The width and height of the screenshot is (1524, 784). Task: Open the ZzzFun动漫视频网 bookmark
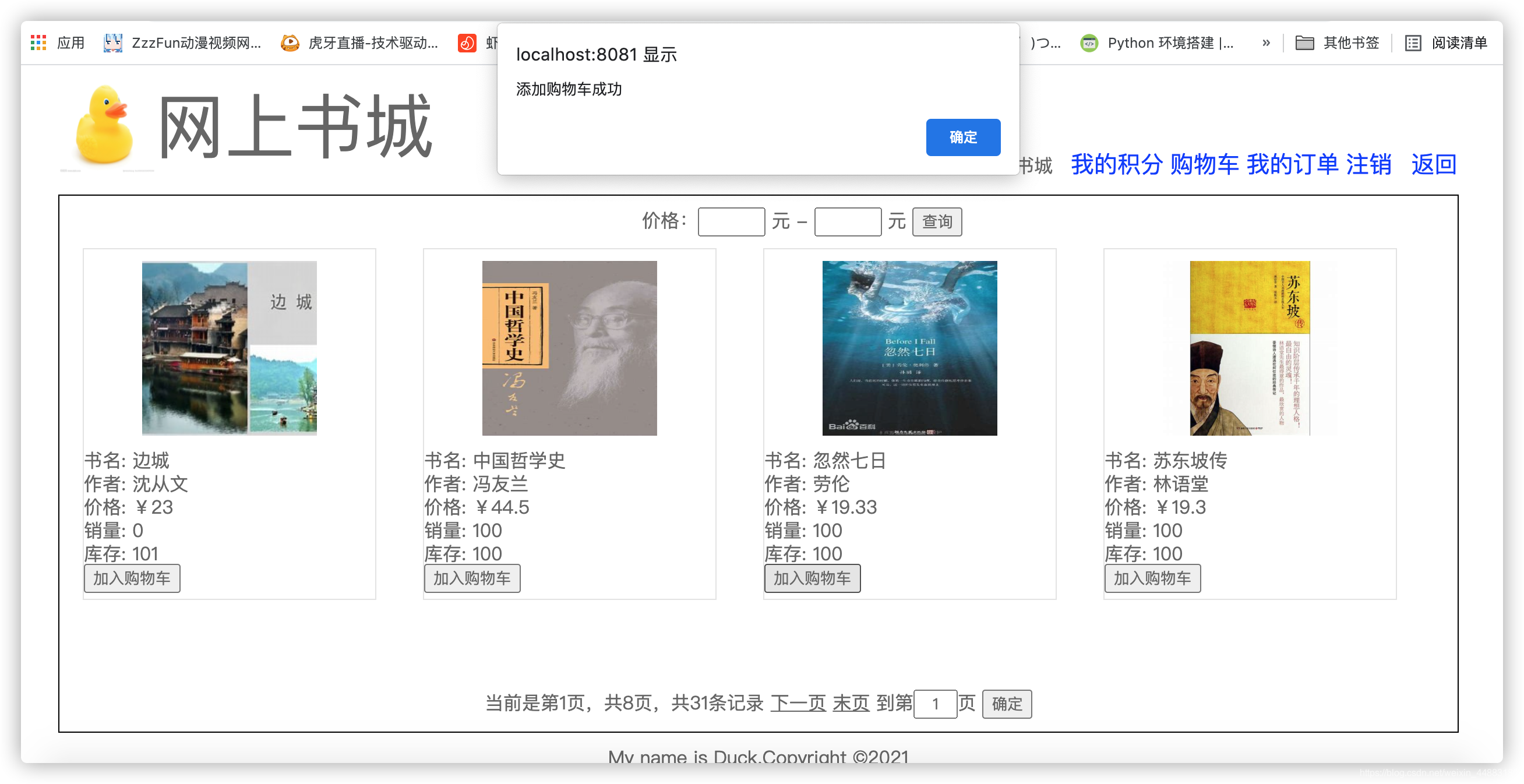pyautogui.click(x=182, y=43)
